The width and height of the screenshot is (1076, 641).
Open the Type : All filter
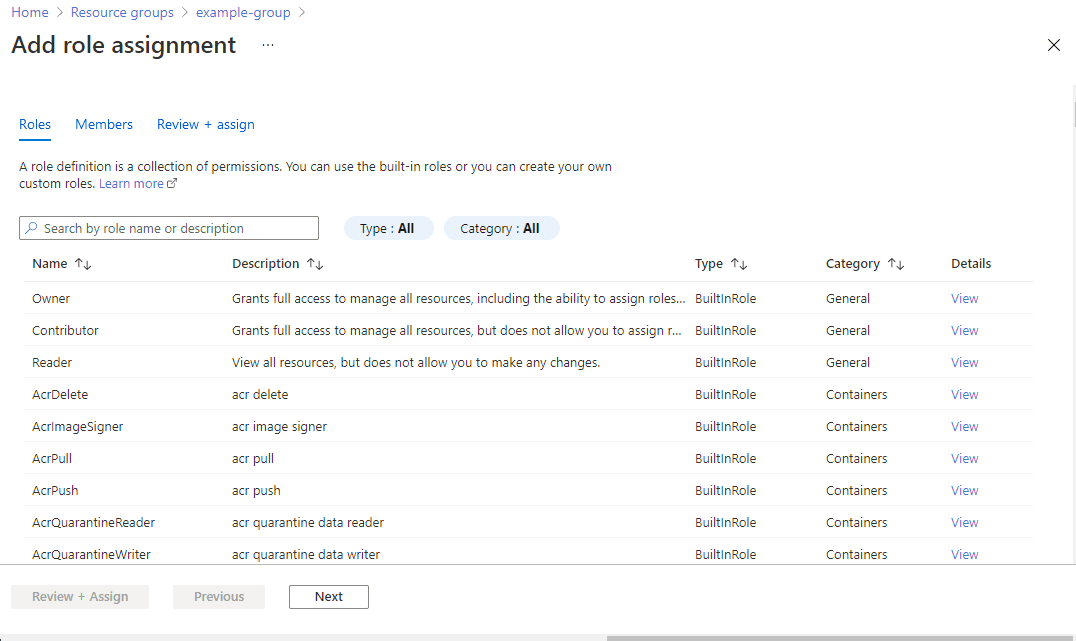(x=388, y=228)
